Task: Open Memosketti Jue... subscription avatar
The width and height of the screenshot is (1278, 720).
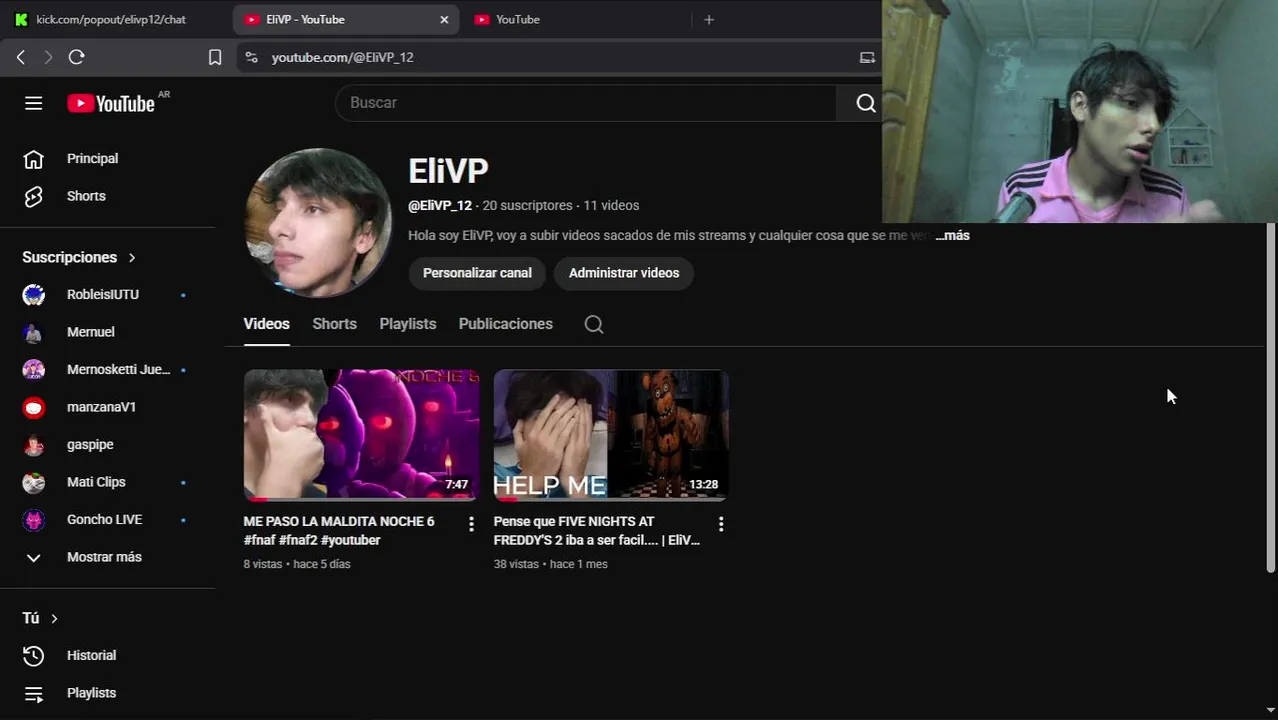Action: pyautogui.click(x=34, y=370)
